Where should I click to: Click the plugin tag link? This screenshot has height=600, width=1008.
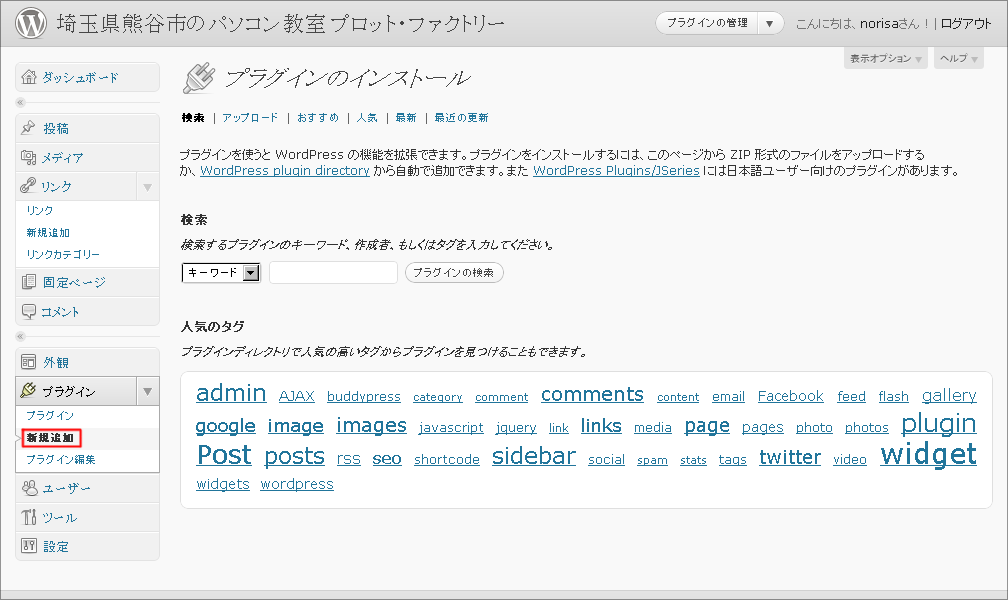[x=939, y=424]
